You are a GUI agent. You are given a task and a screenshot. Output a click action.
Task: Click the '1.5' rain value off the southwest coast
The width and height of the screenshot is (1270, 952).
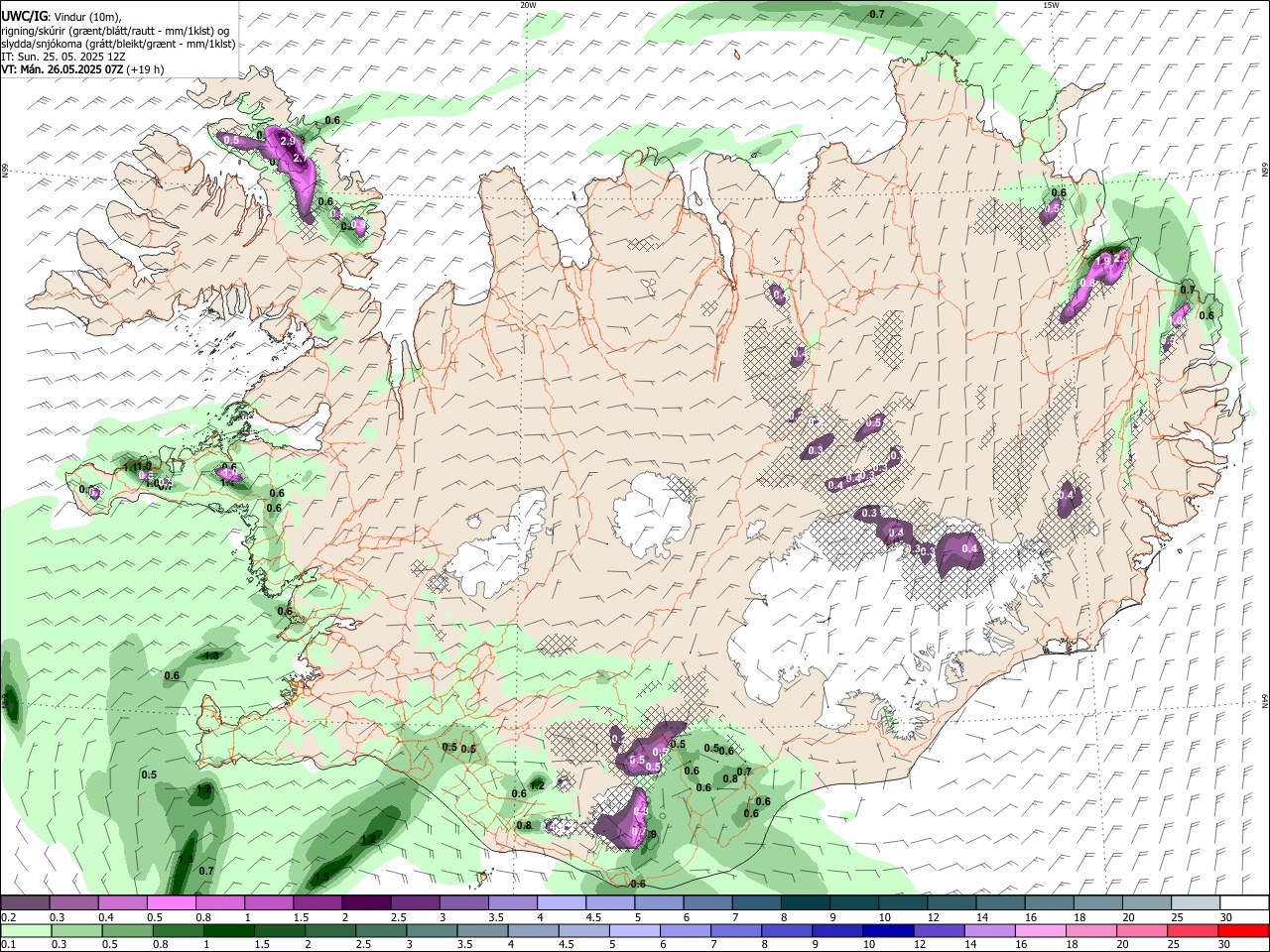[x=322, y=878]
